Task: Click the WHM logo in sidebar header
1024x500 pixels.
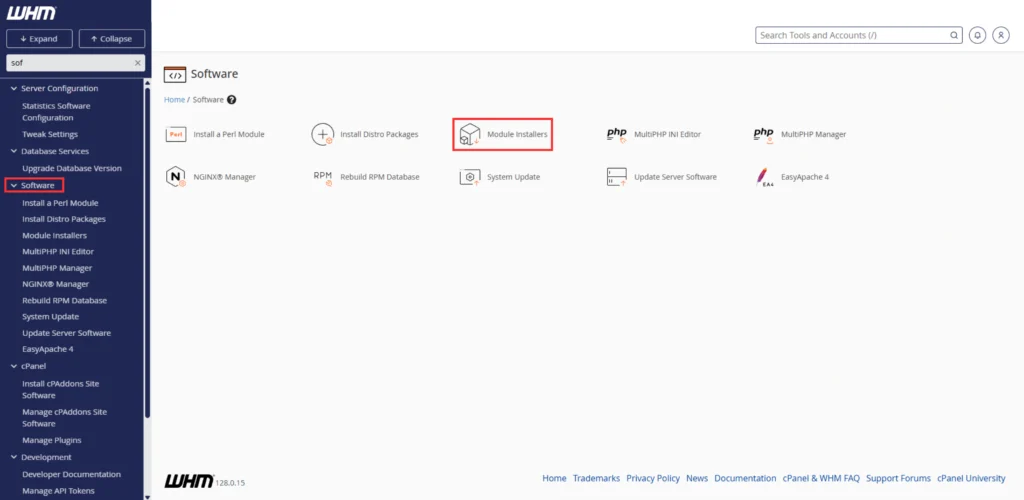Action: click(x=31, y=12)
